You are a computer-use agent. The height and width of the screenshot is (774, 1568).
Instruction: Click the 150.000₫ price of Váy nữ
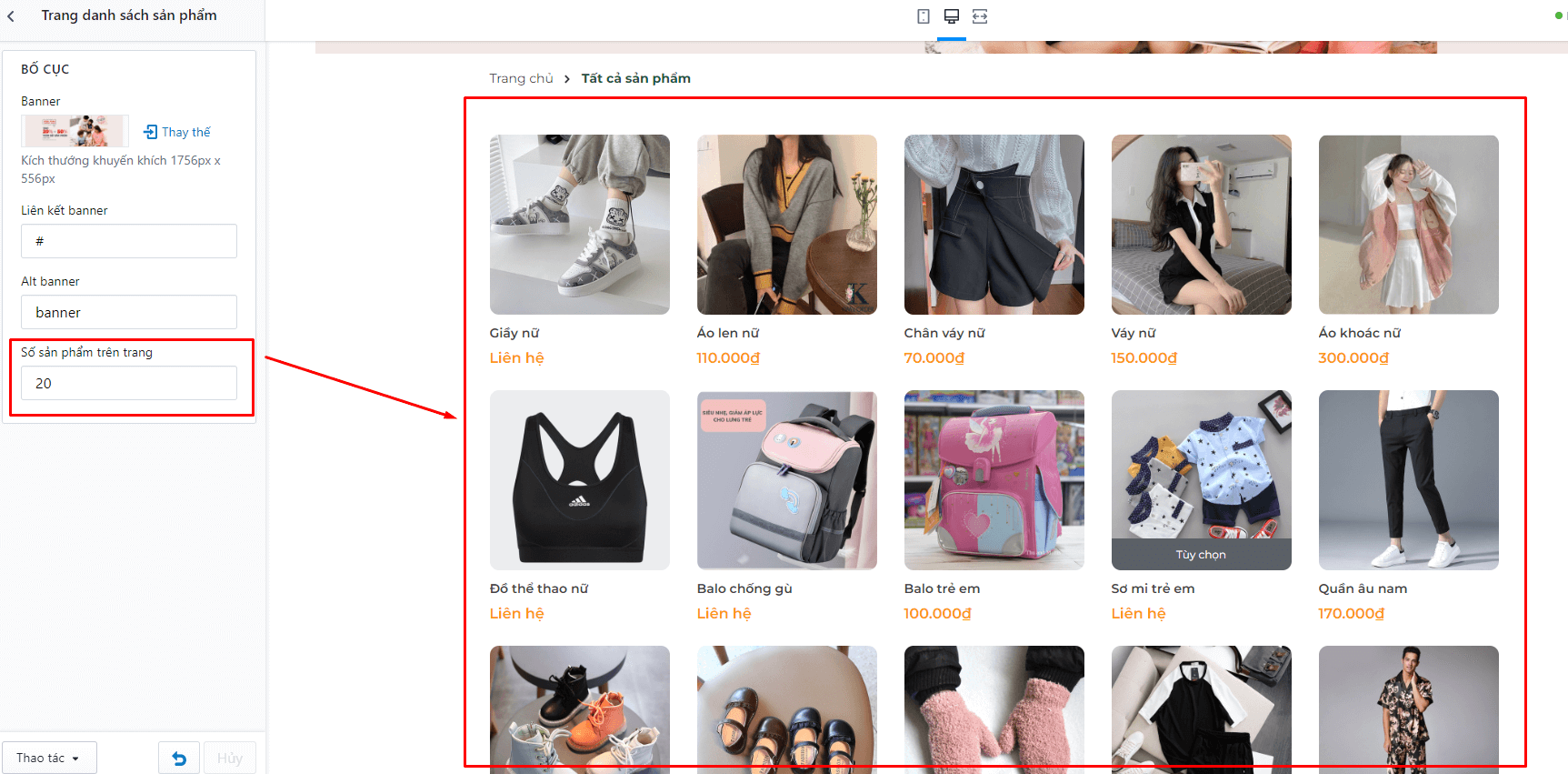click(x=1144, y=358)
